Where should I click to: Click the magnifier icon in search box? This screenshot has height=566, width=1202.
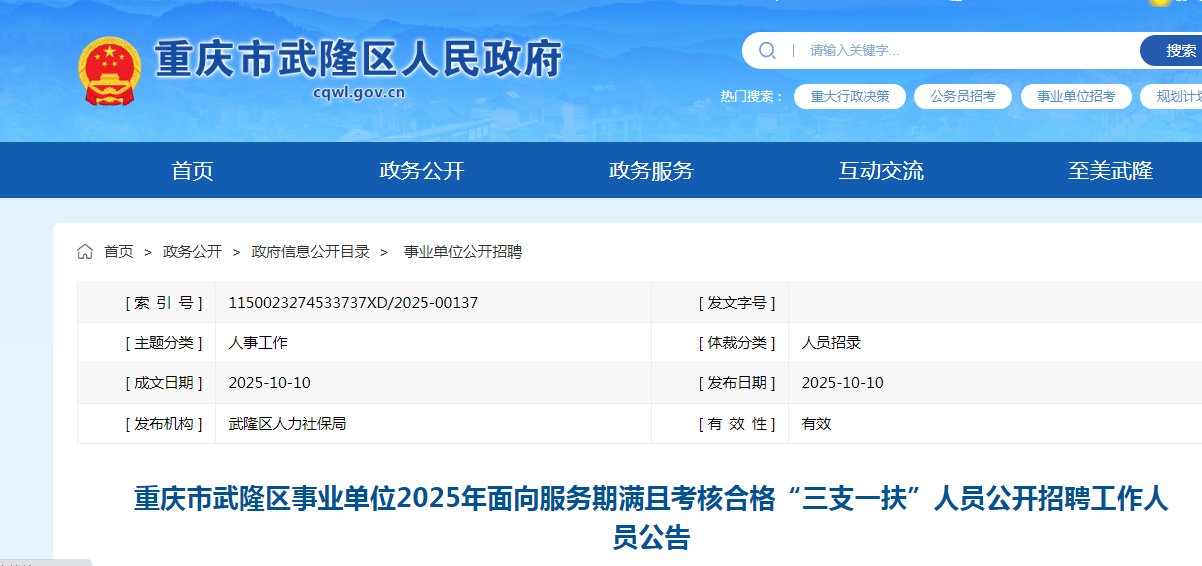coord(767,50)
